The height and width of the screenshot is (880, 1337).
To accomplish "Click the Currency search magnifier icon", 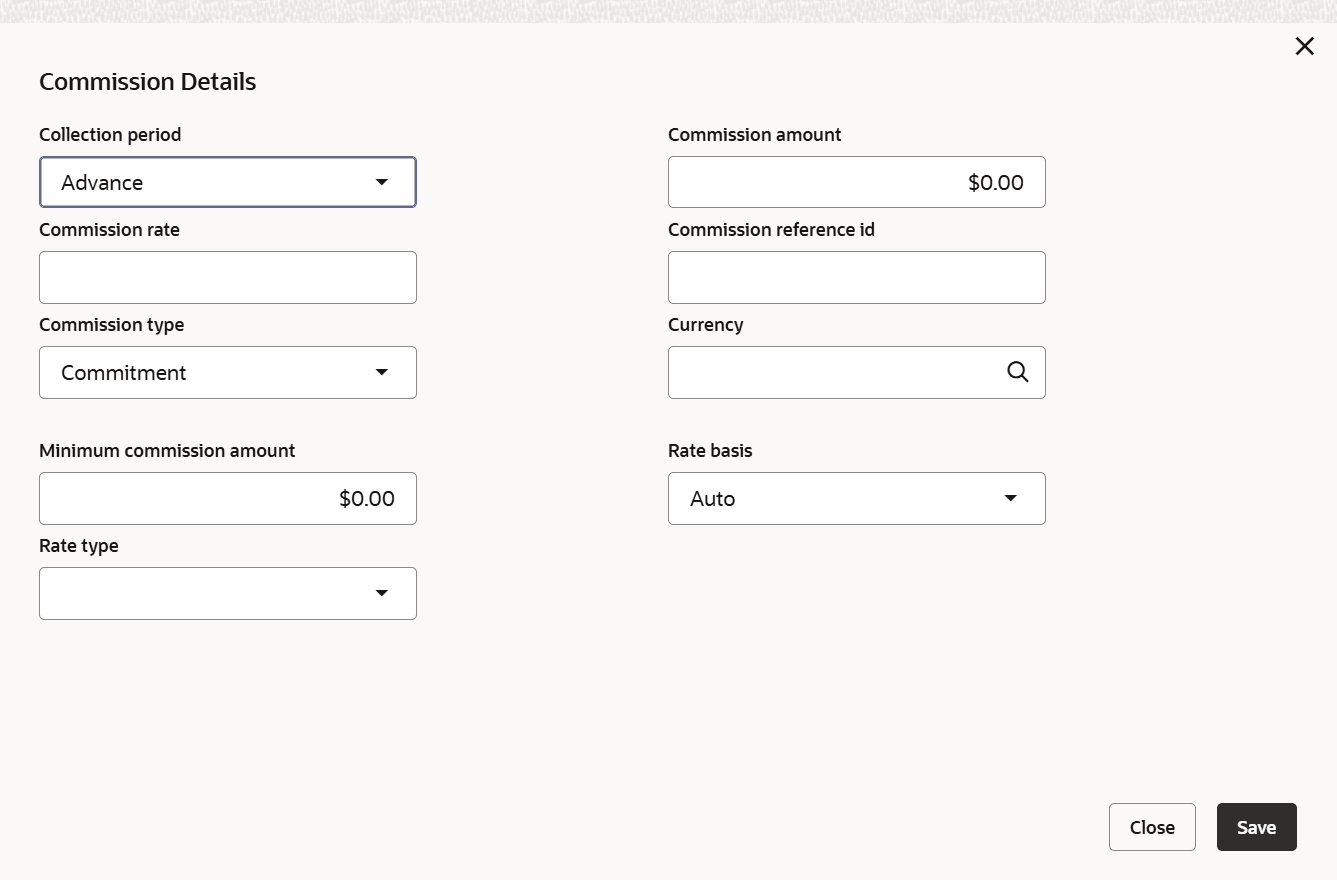I will [x=1017, y=372].
